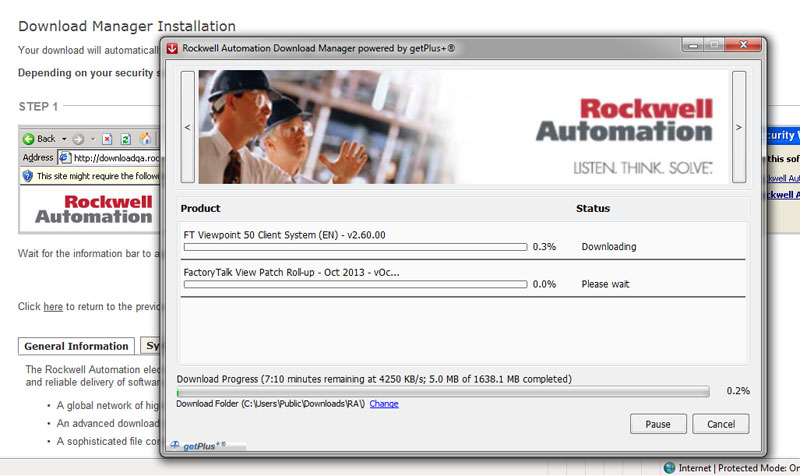Click the Downloading status text
Viewport: 800px width, 476px height.
(x=609, y=246)
